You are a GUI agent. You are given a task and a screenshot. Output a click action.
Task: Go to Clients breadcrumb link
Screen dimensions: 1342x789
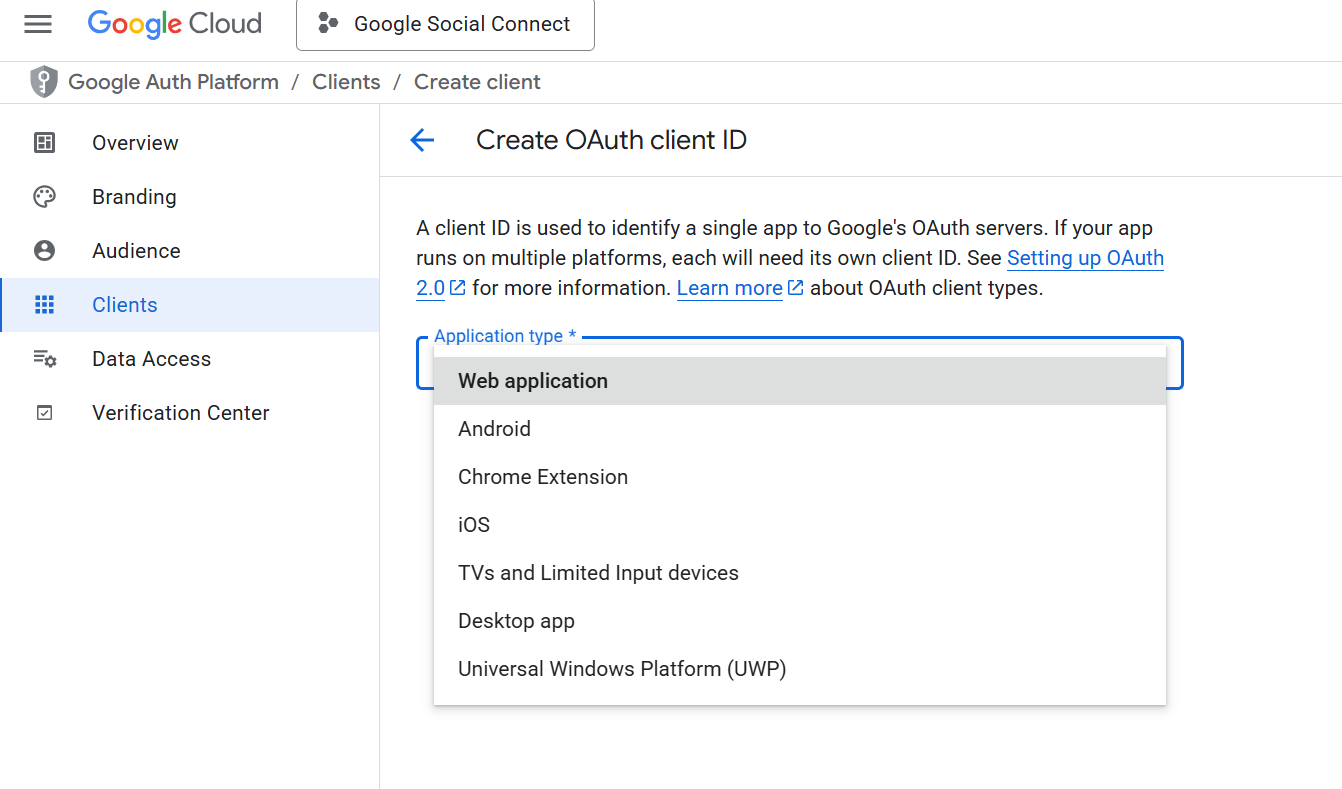tap(346, 82)
